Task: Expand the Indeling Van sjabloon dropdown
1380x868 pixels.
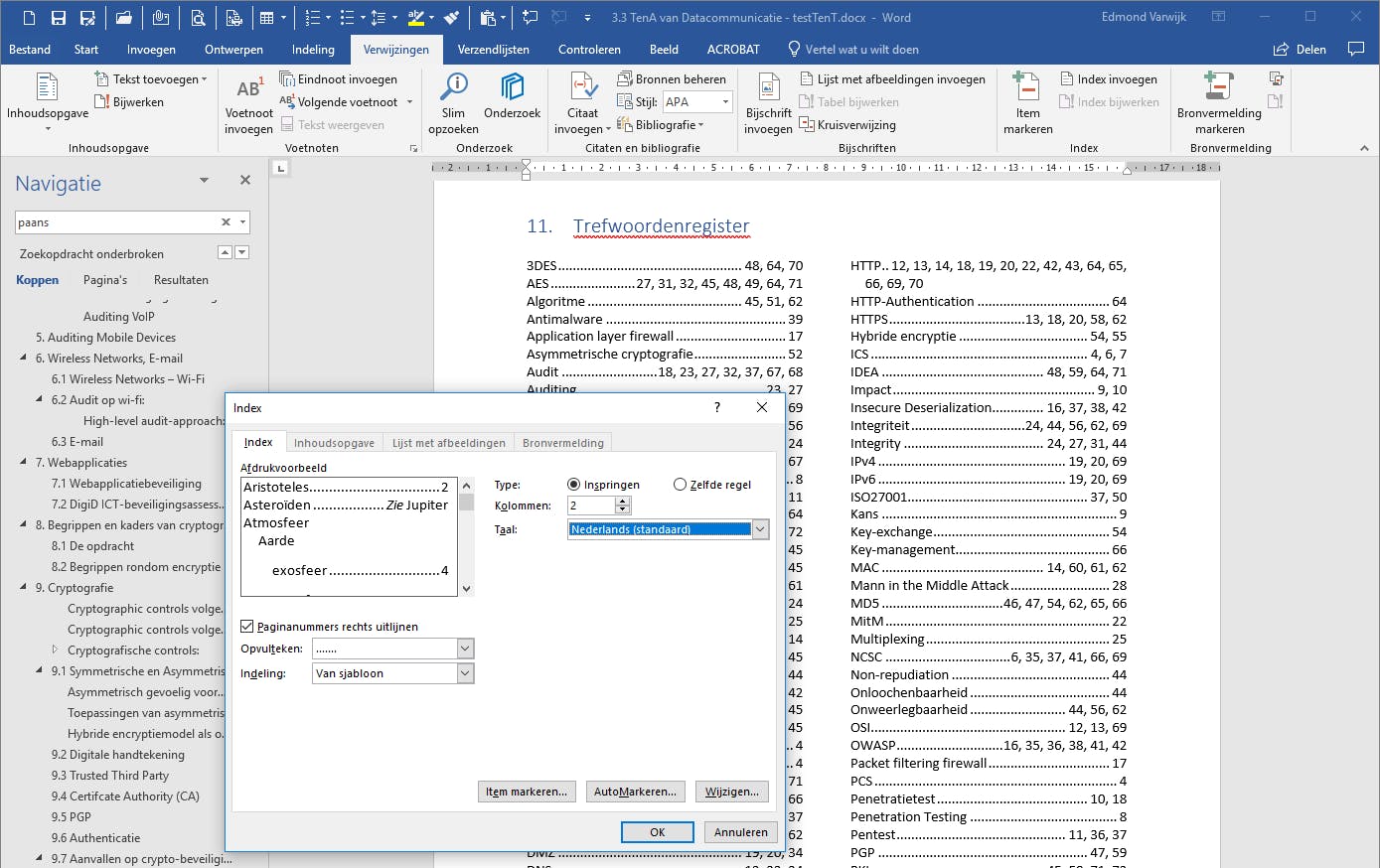Action: pyautogui.click(x=465, y=673)
